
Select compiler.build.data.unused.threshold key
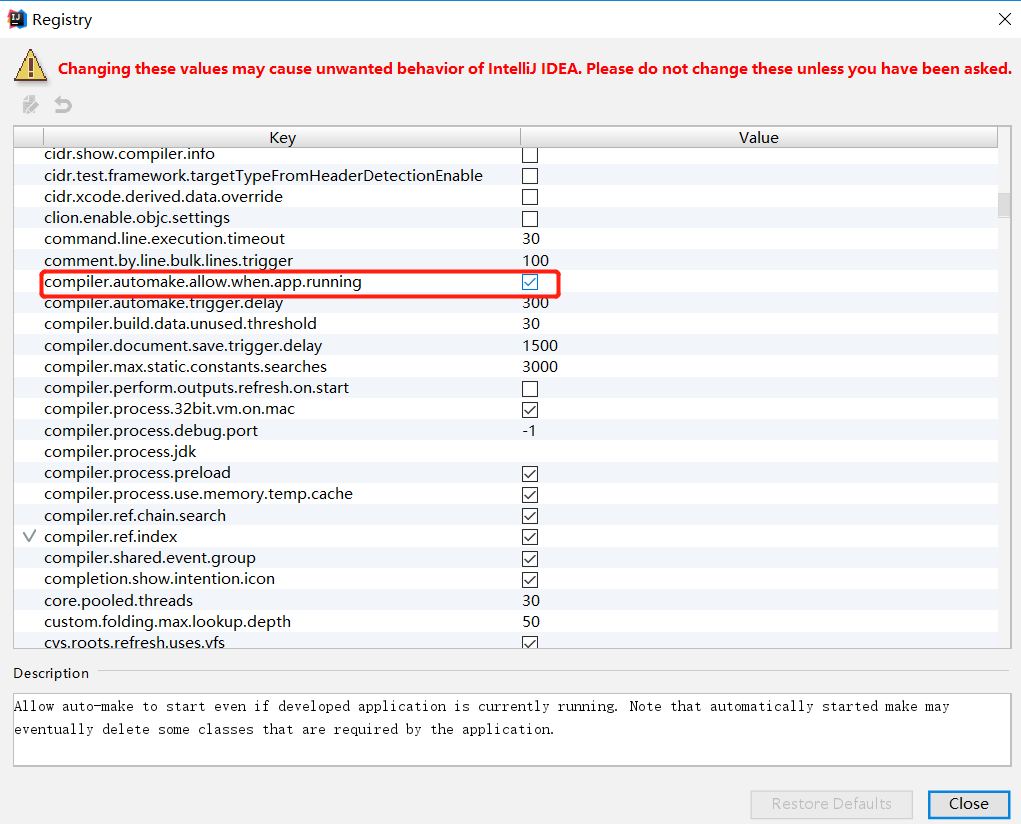coord(180,324)
